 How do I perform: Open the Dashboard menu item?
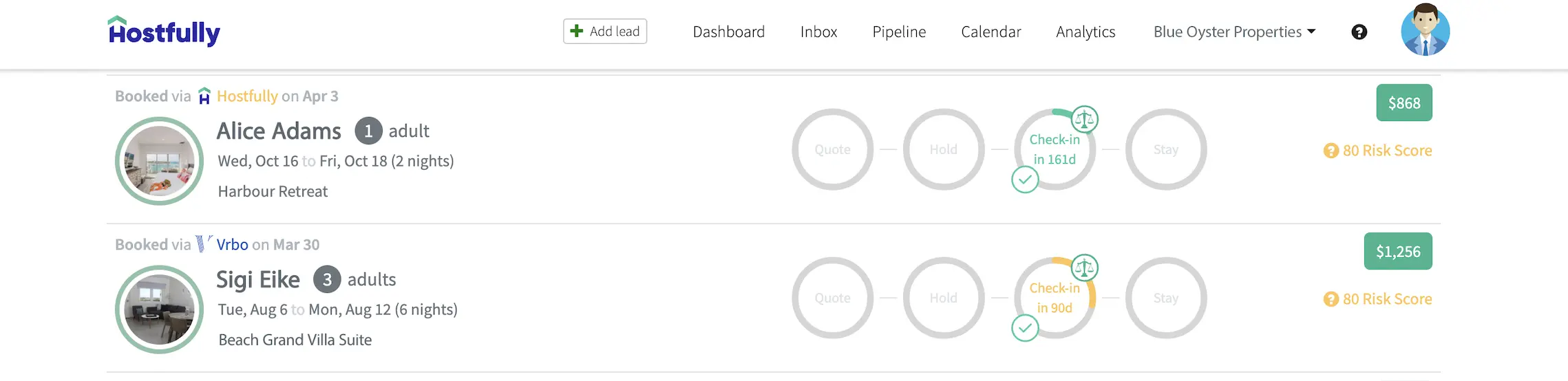click(728, 32)
